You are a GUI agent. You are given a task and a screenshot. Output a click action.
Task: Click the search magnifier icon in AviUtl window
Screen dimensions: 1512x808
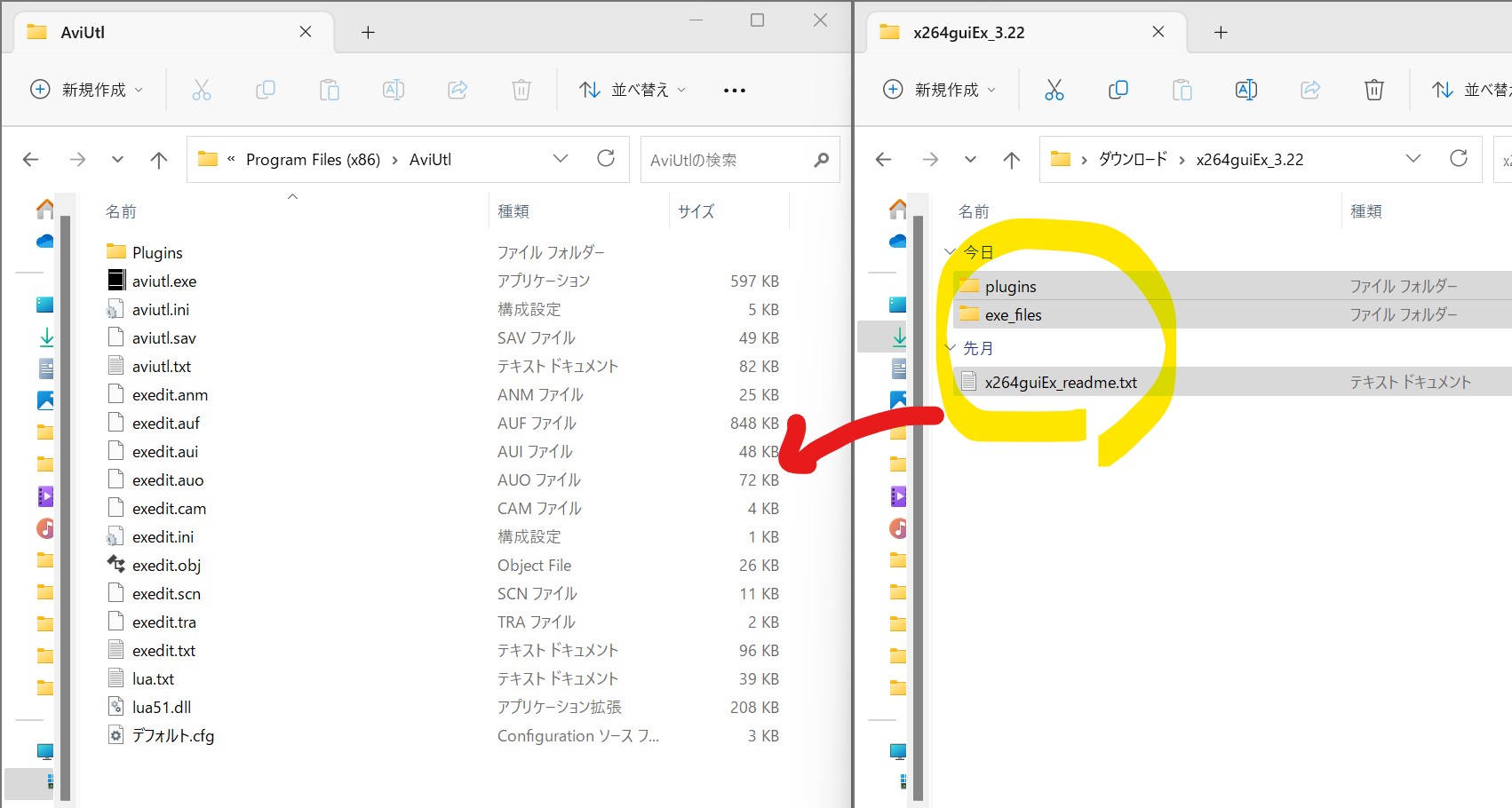pos(821,160)
